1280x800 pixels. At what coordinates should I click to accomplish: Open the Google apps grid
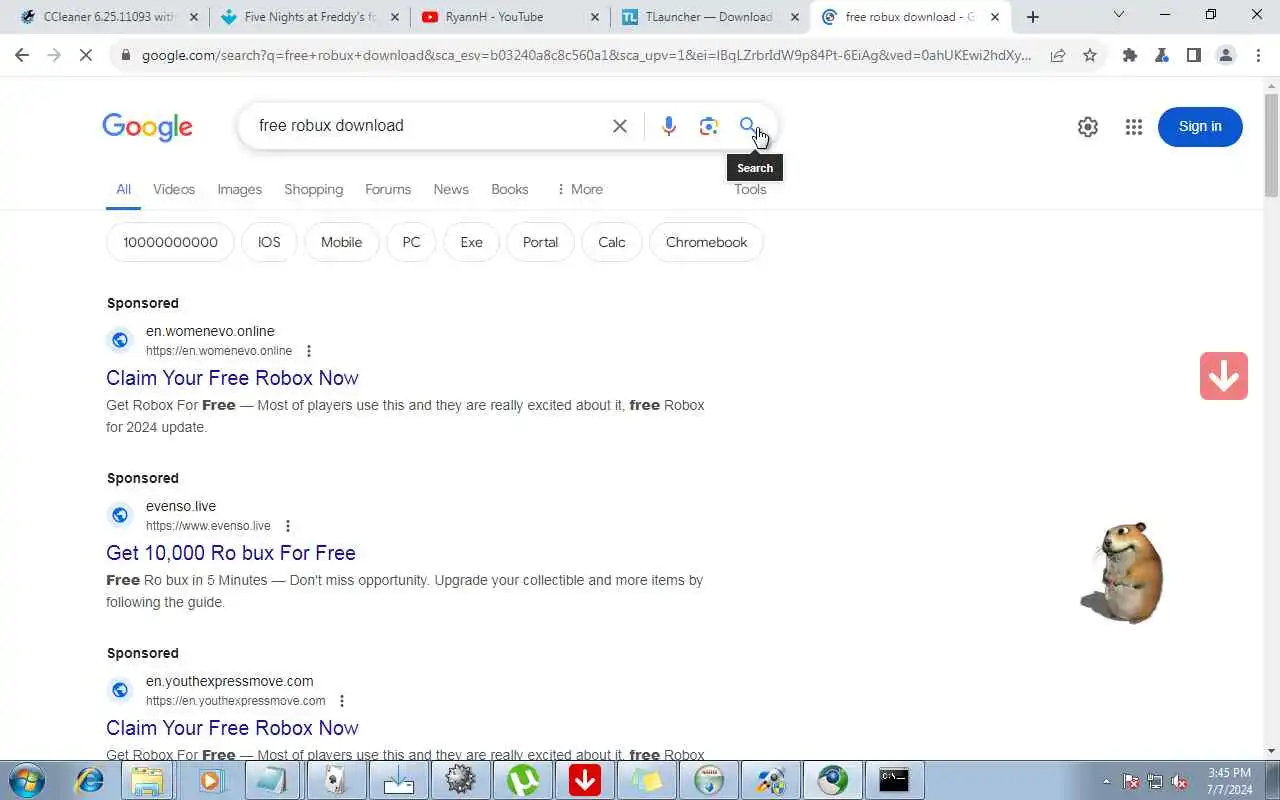(x=1133, y=127)
